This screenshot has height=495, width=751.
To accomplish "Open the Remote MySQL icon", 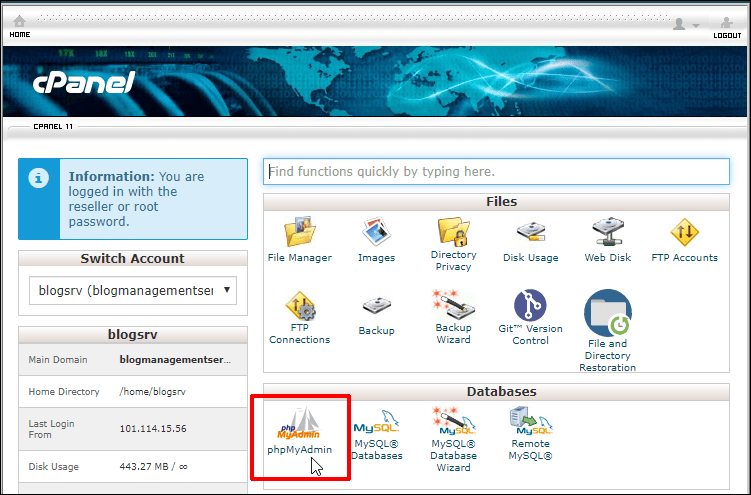I will pyautogui.click(x=531, y=421).
